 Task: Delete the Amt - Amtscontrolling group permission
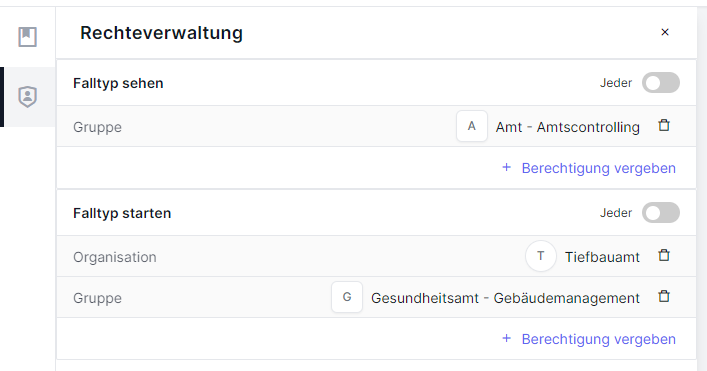tap(664, 125)
